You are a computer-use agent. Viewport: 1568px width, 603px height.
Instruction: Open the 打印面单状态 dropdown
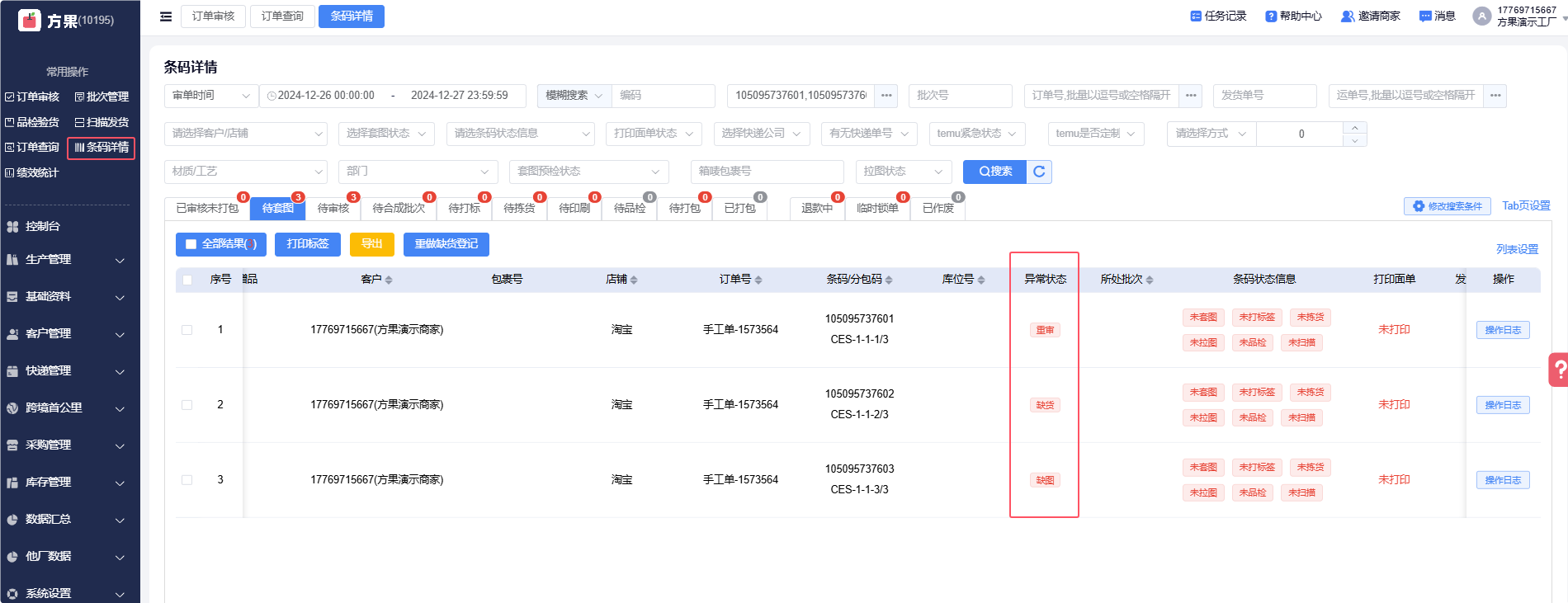[654, 134]
